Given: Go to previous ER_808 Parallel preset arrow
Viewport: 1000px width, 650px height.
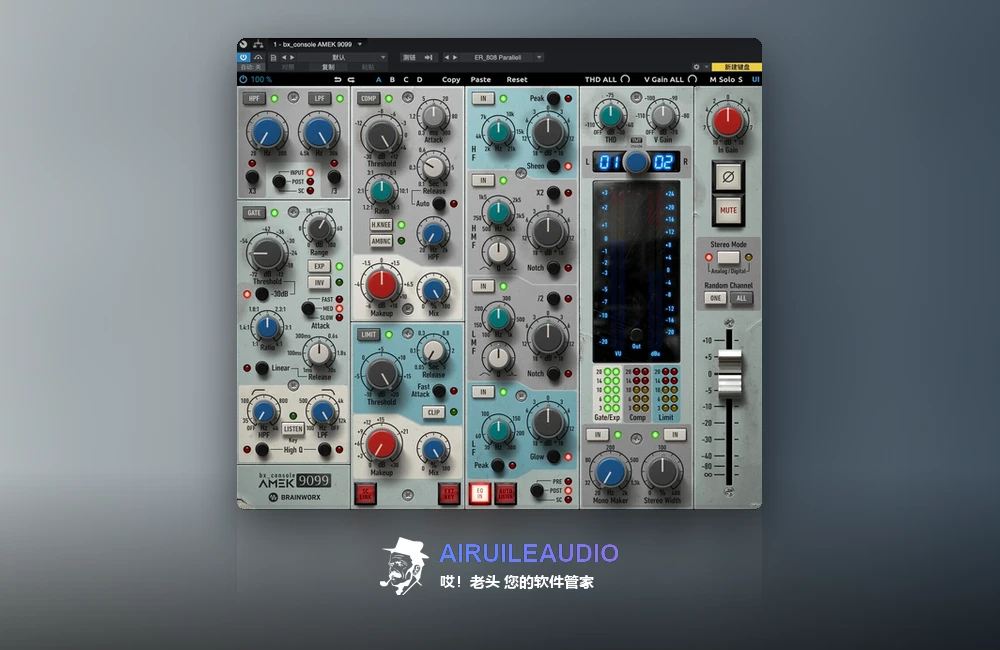Looking at the screenshot, I should (446, 57).
